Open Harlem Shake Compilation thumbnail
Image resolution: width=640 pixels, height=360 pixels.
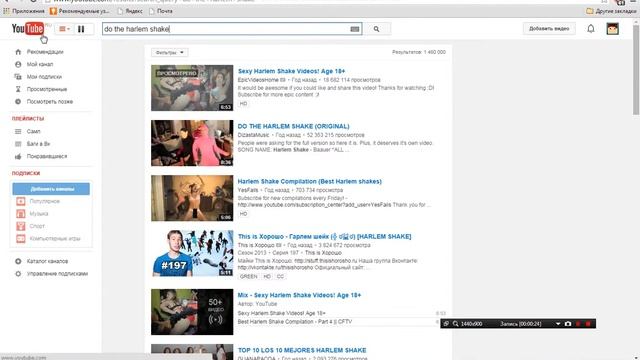192,198
